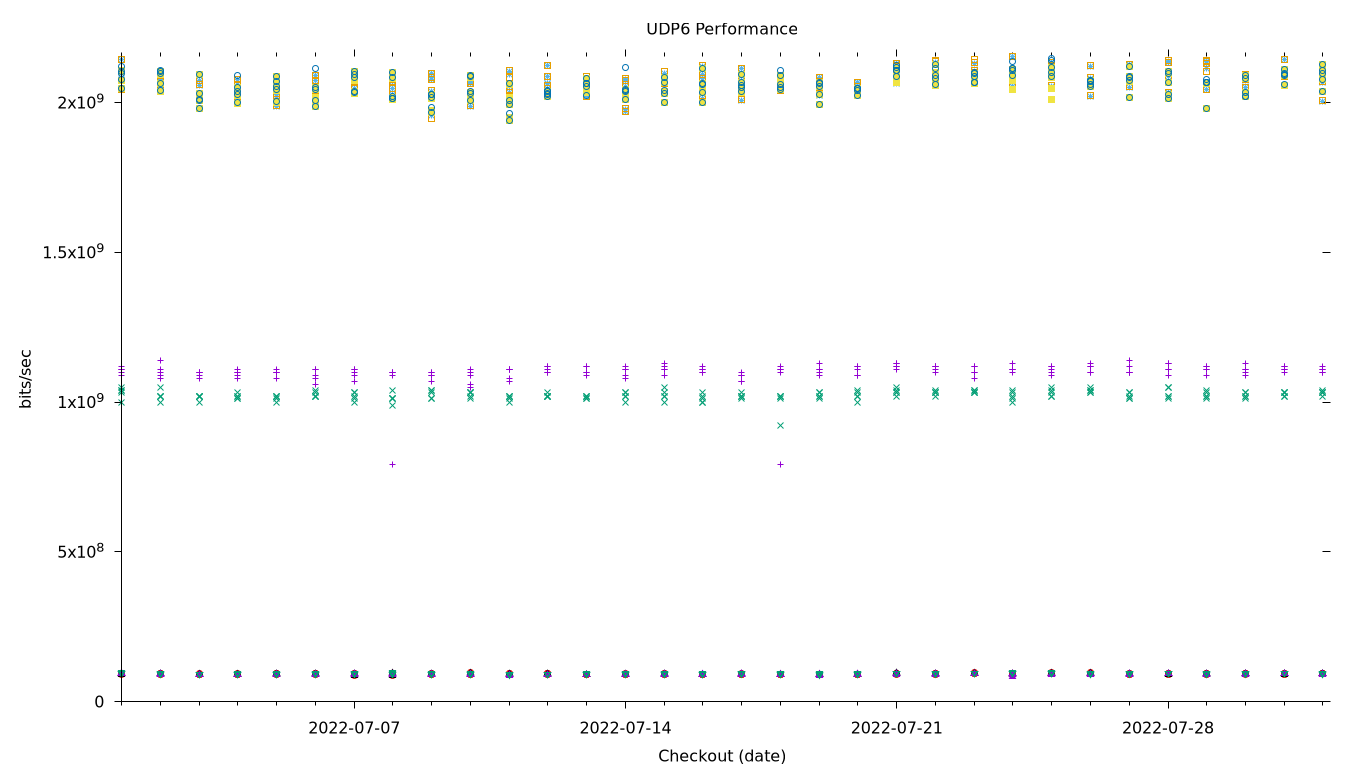Click the 0 y-axis tick label

tap(99, 701)
